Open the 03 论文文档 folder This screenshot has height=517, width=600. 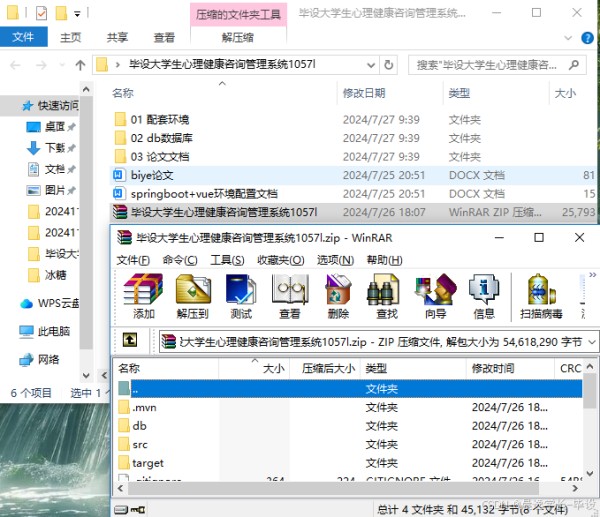click(160, 157)
